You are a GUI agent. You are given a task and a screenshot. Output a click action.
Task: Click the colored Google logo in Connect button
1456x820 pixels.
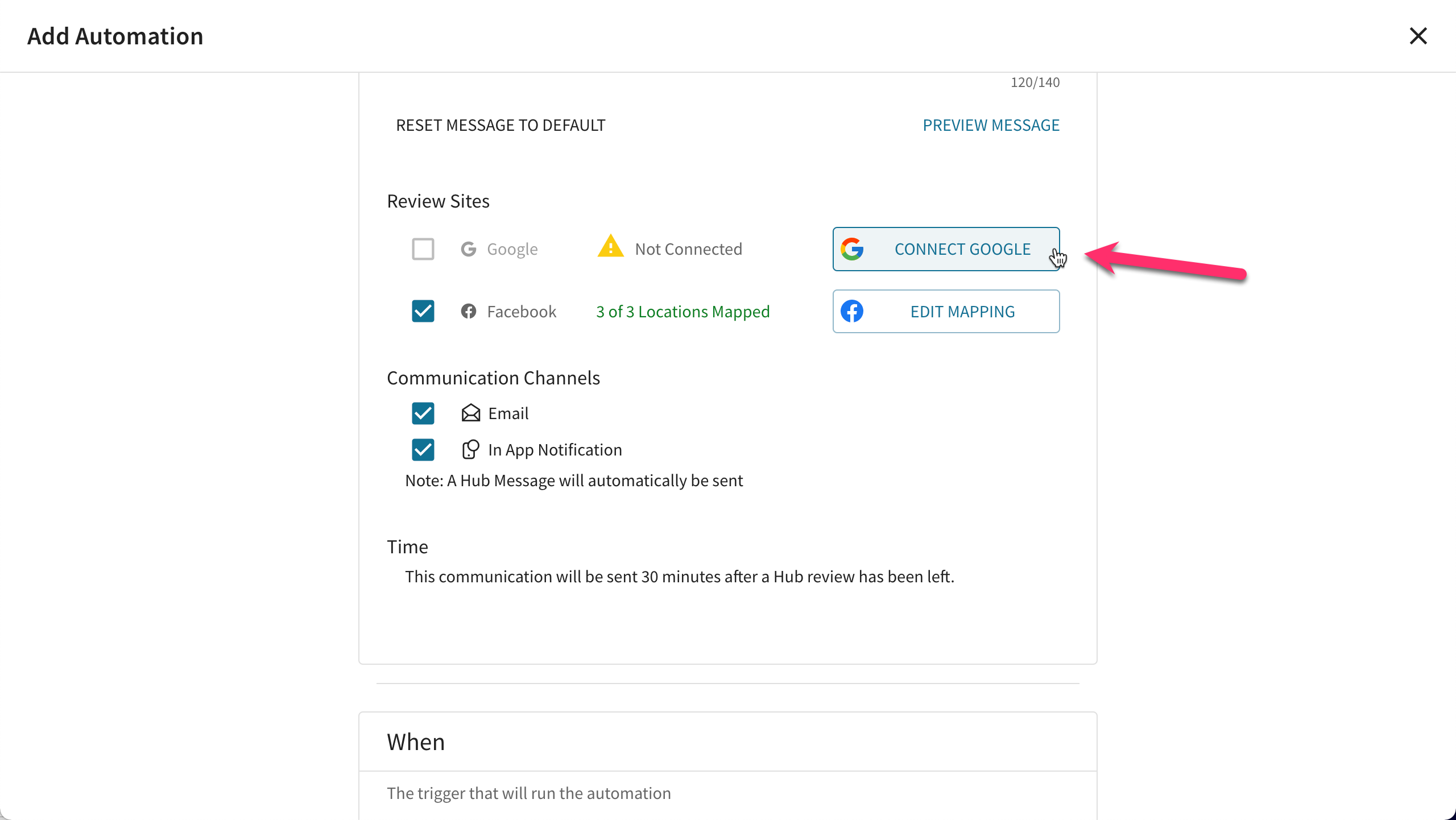(x=852, y=249)
